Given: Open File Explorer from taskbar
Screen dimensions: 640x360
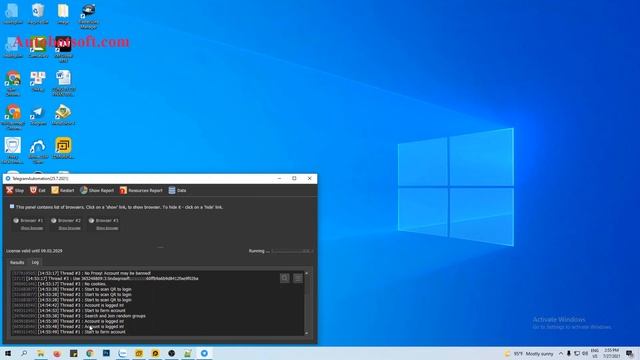Looking at the screenshot, I should pyautogui.click(x=41, y=353).
